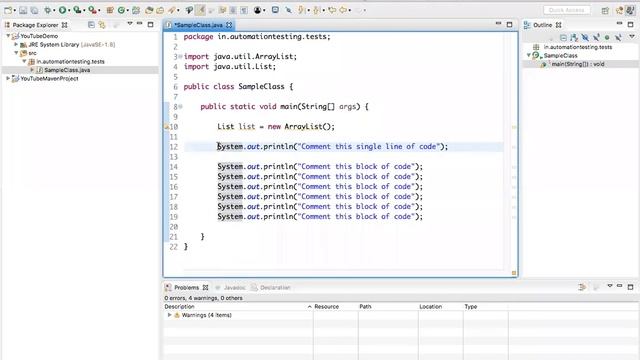Switch to the Java EE perspective icon
Image resolution: width=640 pixels, height=360 pixels.
[620, 10]
